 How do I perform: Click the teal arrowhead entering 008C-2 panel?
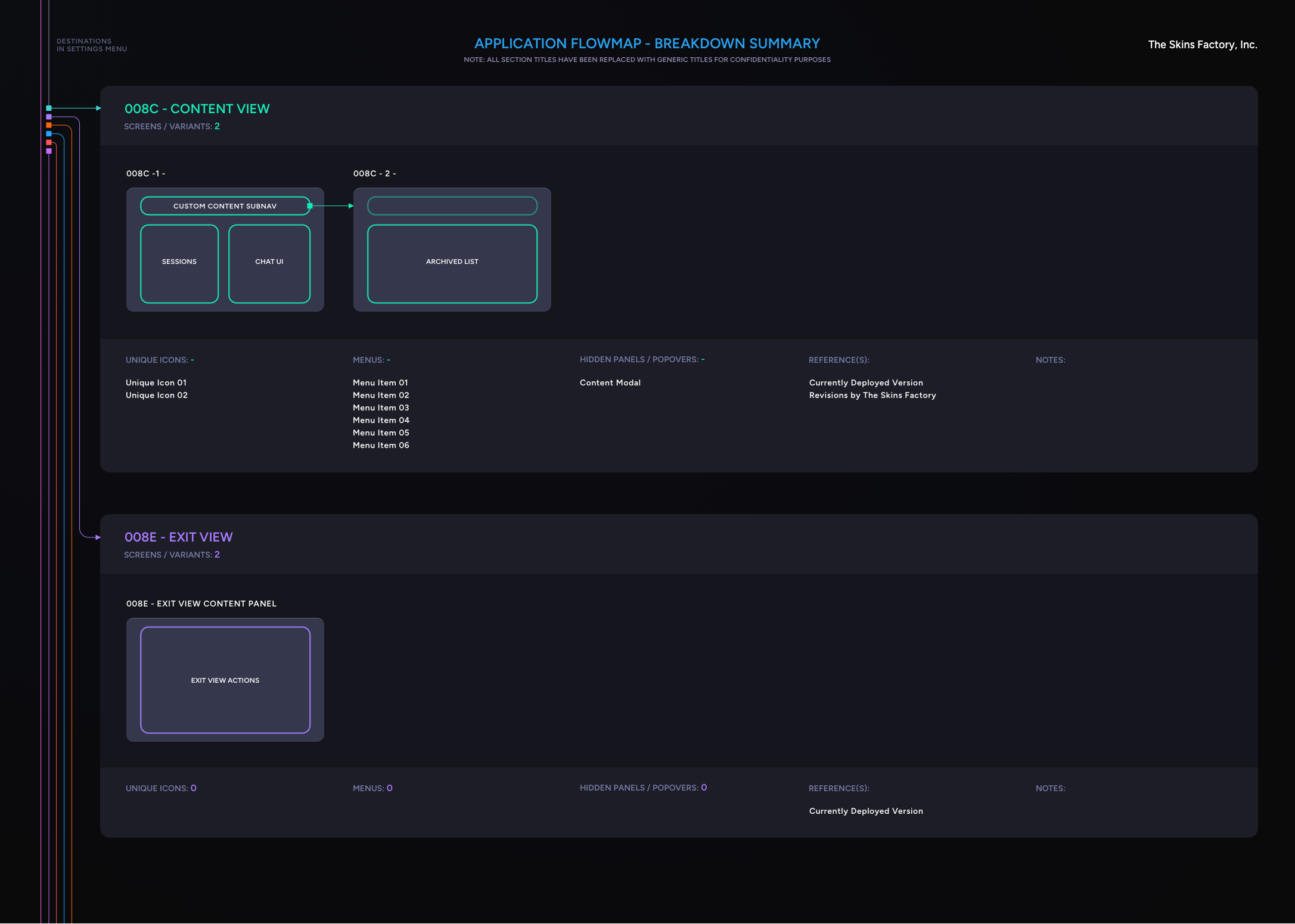click(351, 206)
